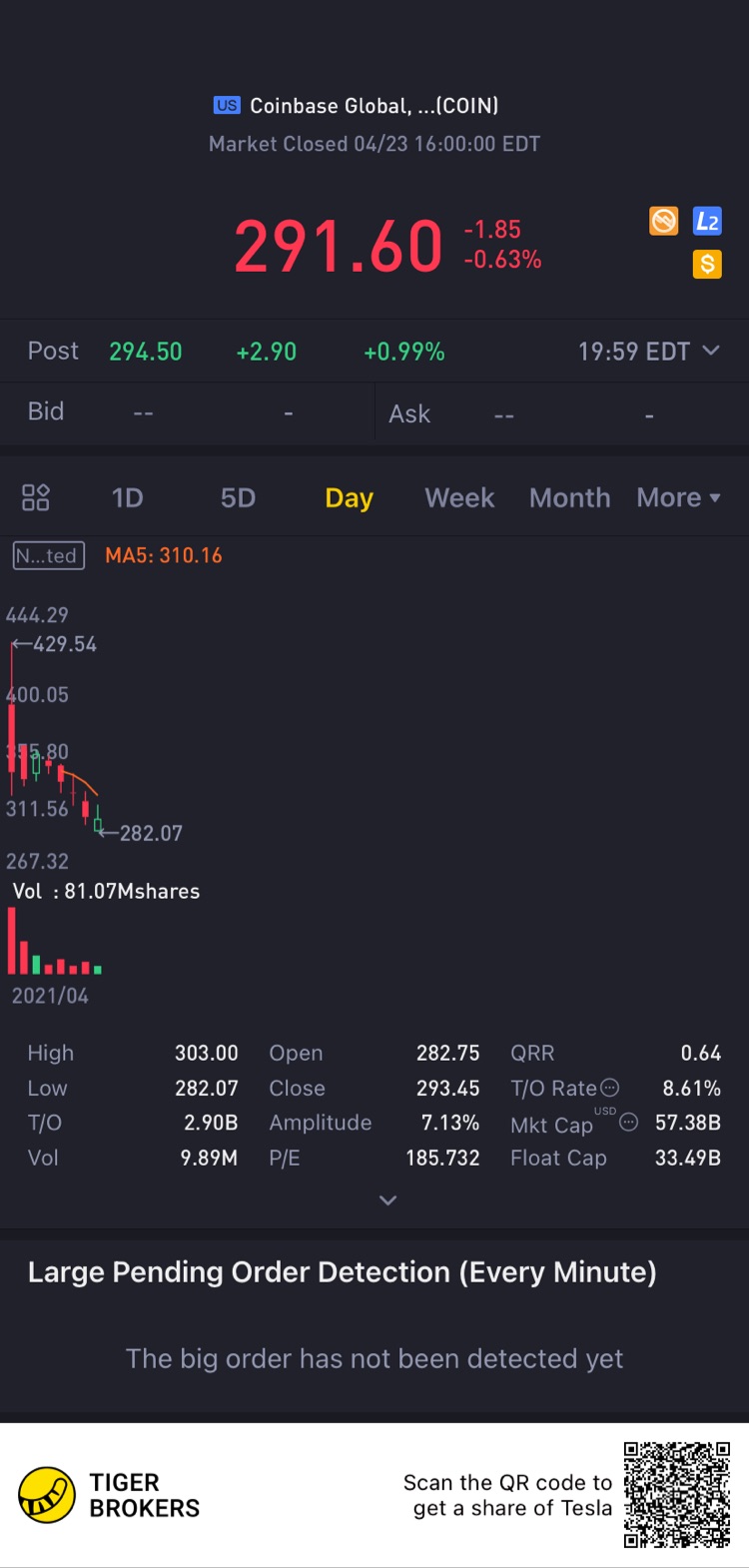
Task: Switch to the 1D chart tab
Action: click(x=127, y=497)
